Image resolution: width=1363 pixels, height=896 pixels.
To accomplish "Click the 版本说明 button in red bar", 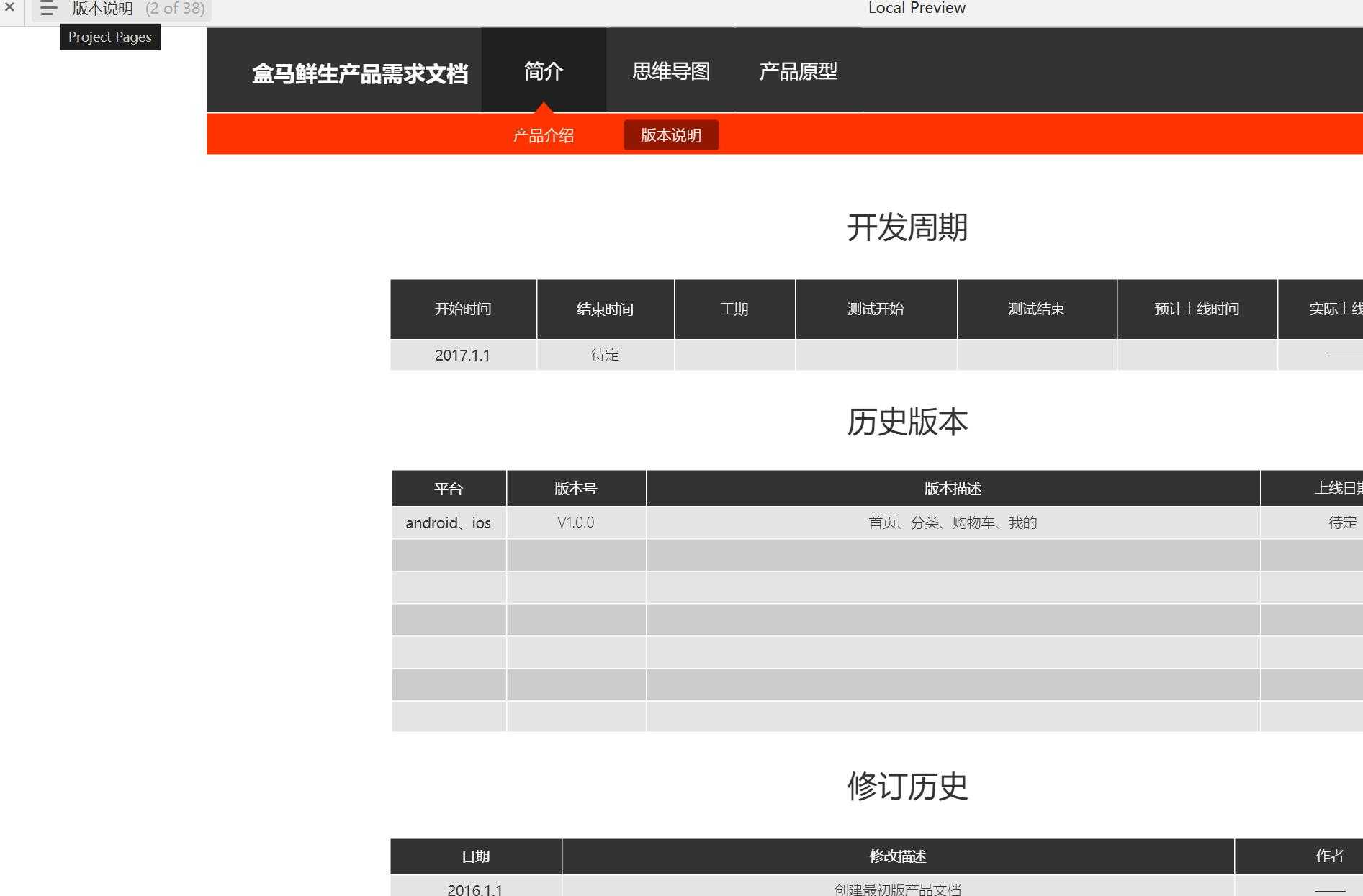I will [670, 135].
